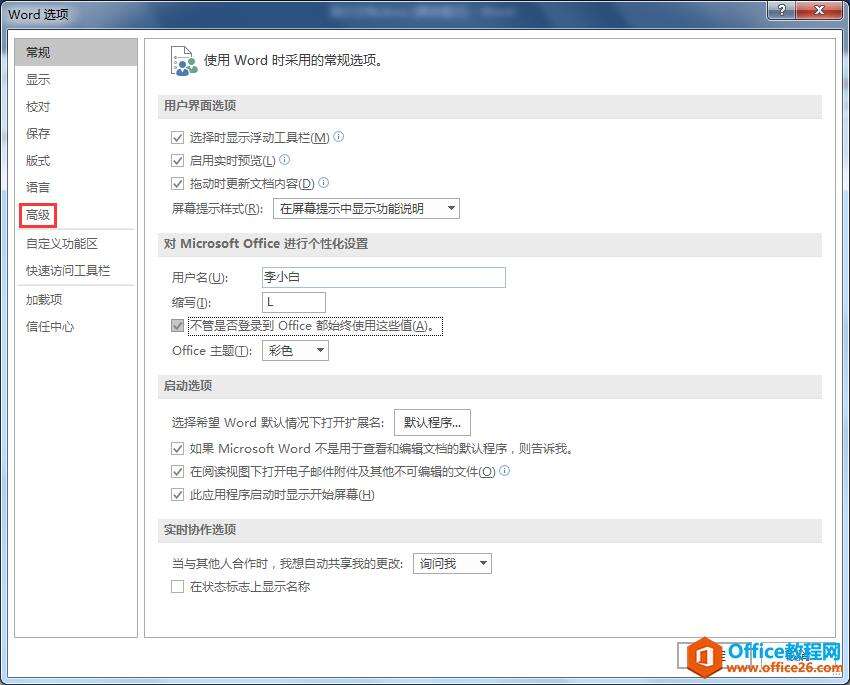The width and height of the screenshot is (850, 685).
Task: Select the 显示 category in sidebar
Action: (x=37, y=79)
